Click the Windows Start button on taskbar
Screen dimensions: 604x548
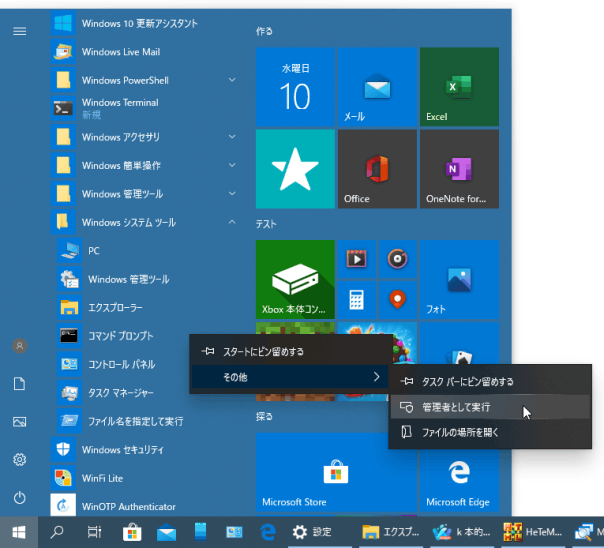[x=19, y=532]
